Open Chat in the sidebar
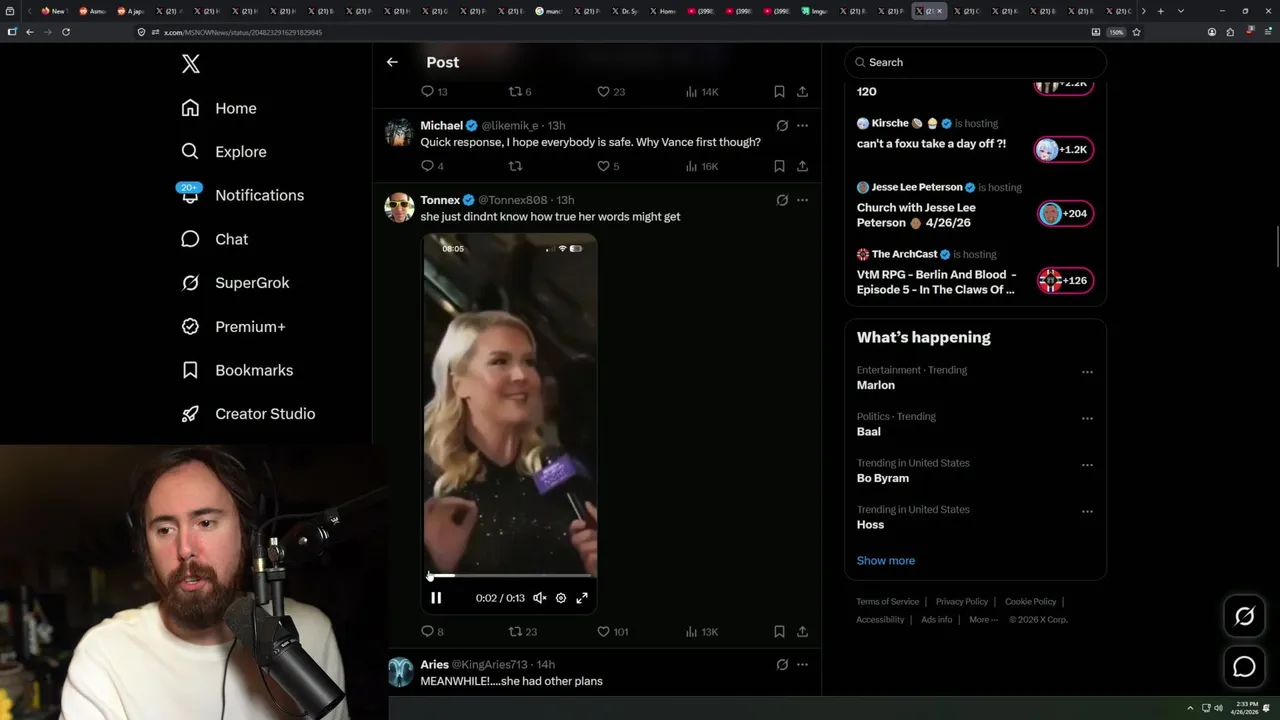Screen dimensions: 1280x720 click(214, 239)
